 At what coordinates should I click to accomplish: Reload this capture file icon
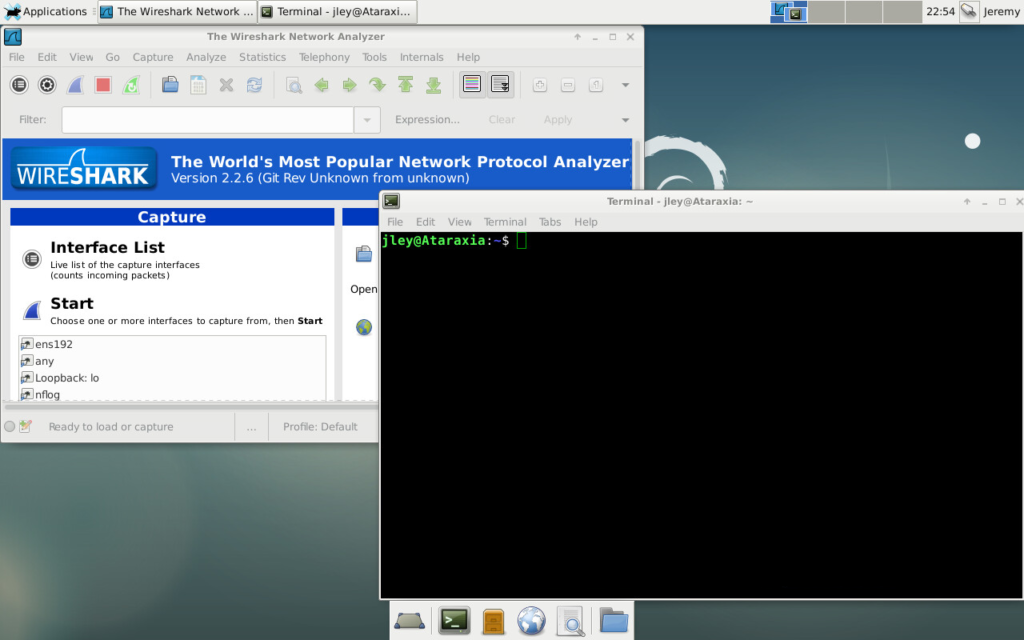[x=255, y=85]
